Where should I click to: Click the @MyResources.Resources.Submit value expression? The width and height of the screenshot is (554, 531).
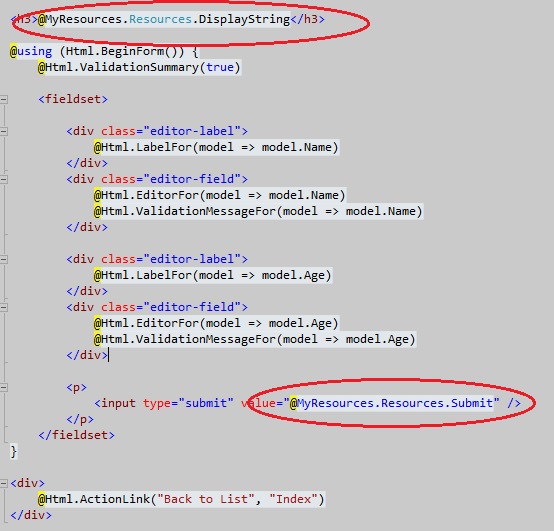click(x=391, y=403)
